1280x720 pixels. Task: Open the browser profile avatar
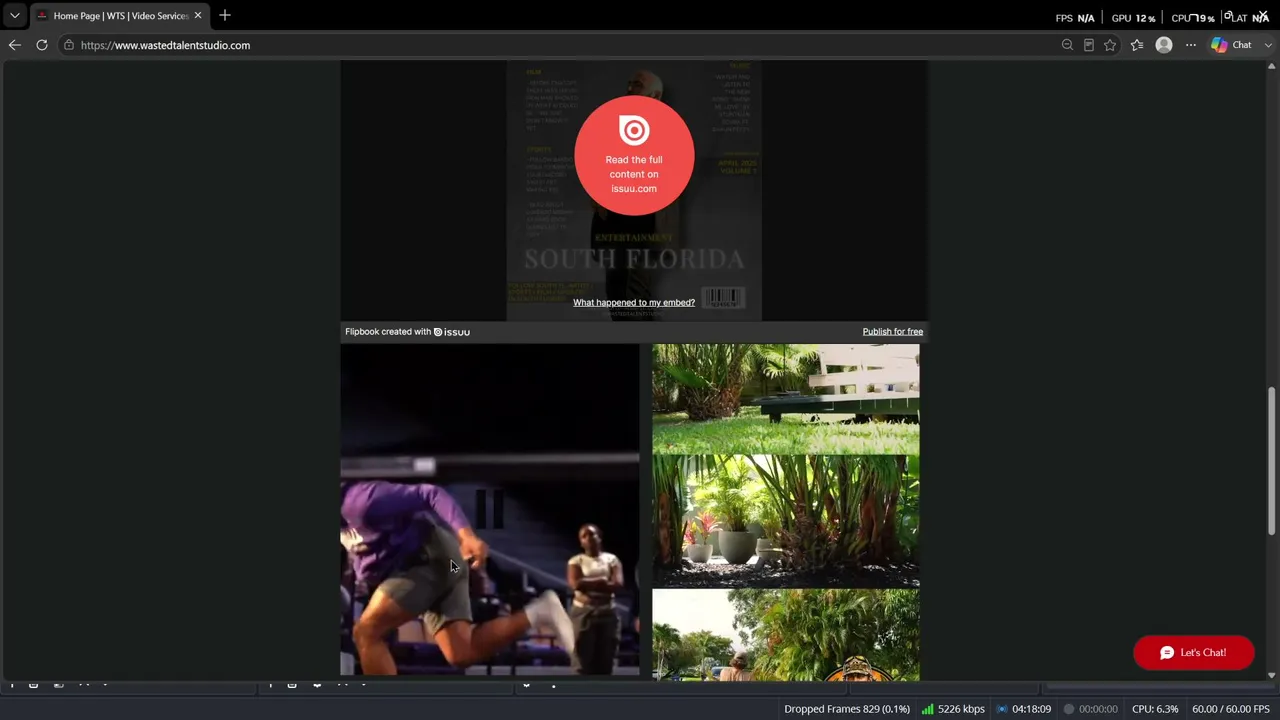(x=1164, y=45)
